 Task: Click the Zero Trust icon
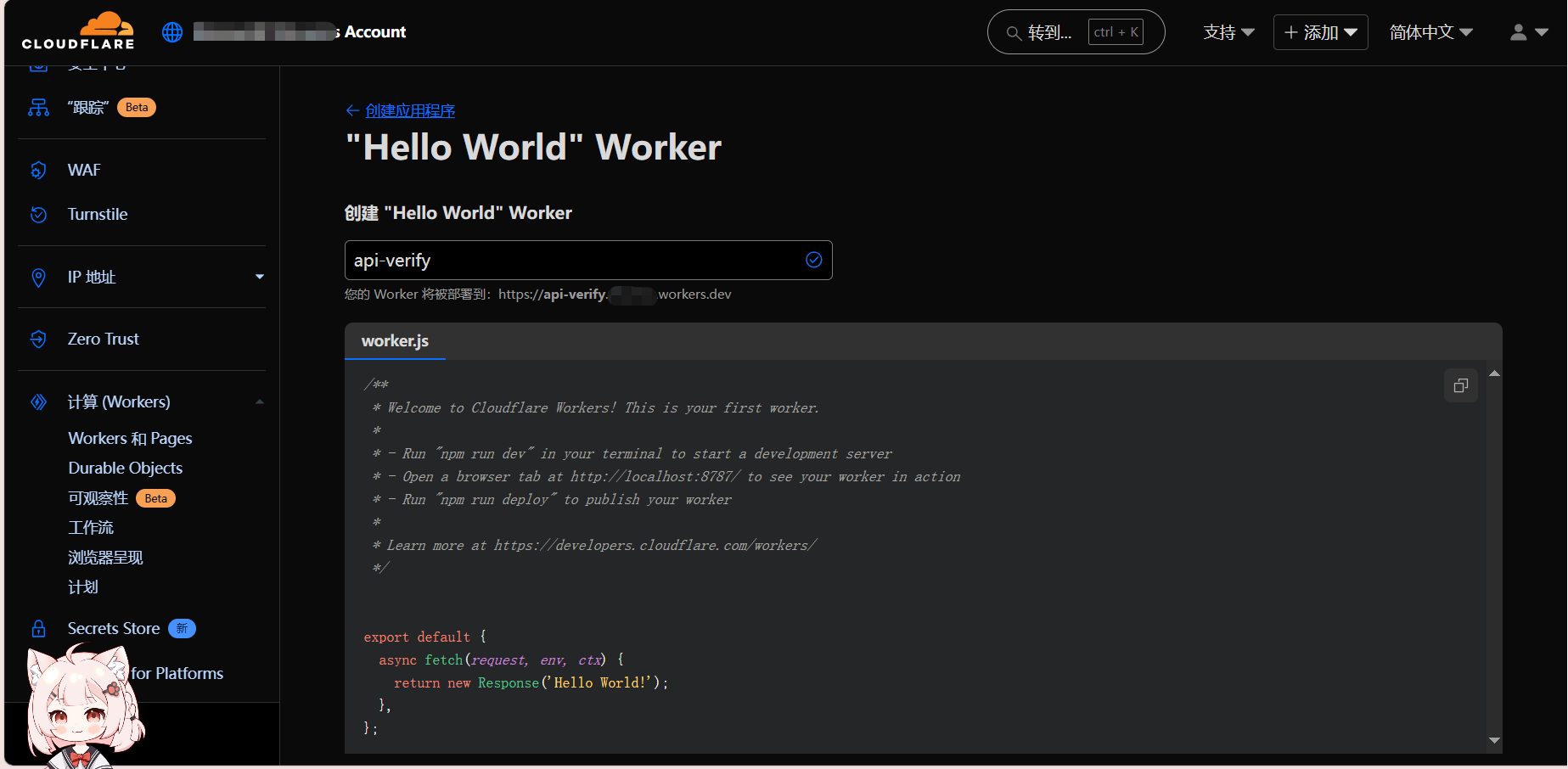pos(38,340)
